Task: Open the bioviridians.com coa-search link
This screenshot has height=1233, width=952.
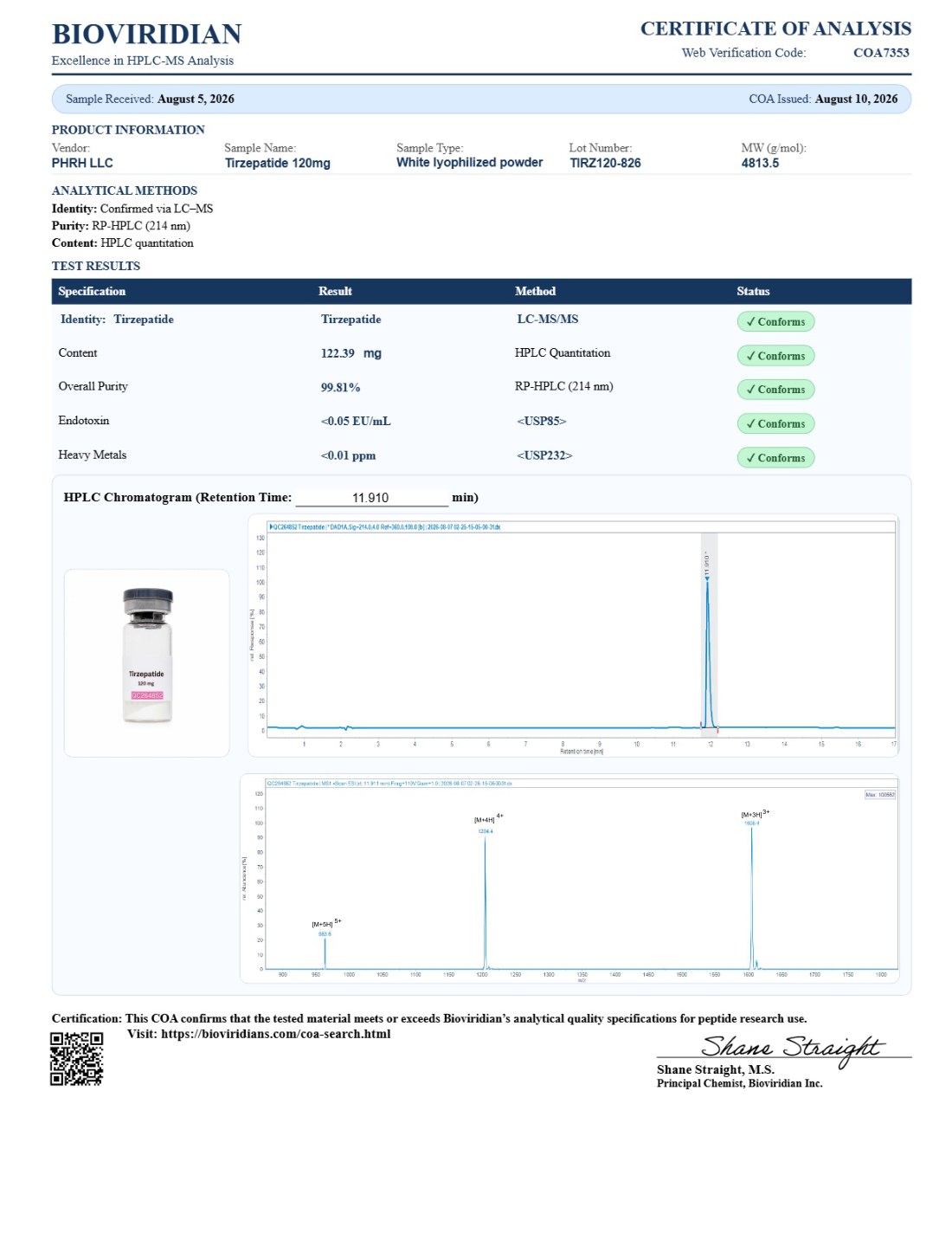Action: [x=275, y=1034]
